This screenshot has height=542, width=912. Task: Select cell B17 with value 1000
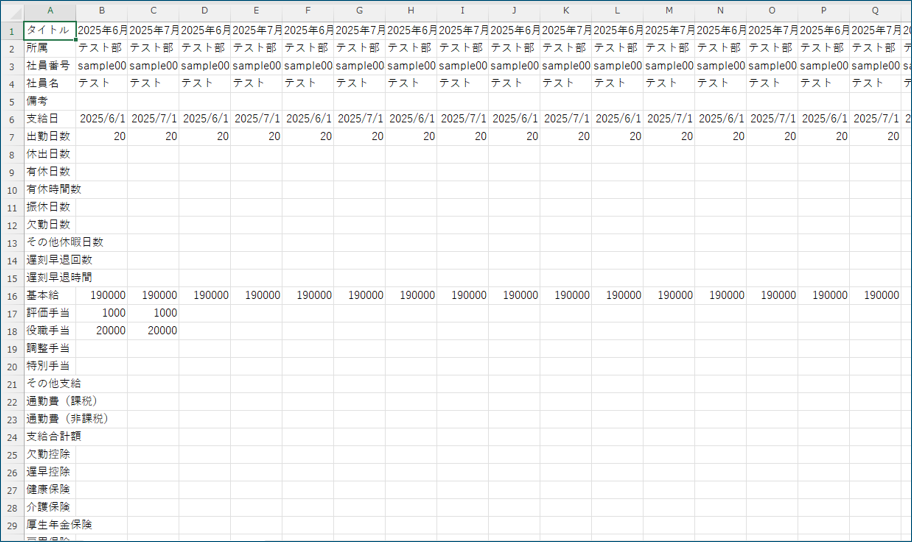[102, 313]
